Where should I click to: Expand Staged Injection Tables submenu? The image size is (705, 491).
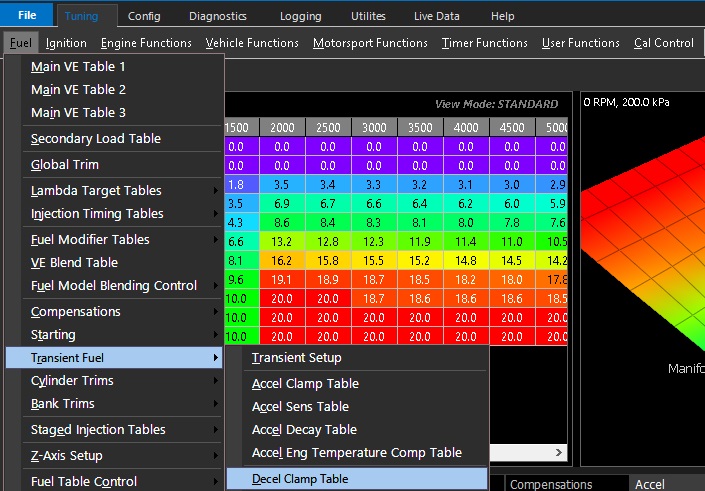coord(114,429)
